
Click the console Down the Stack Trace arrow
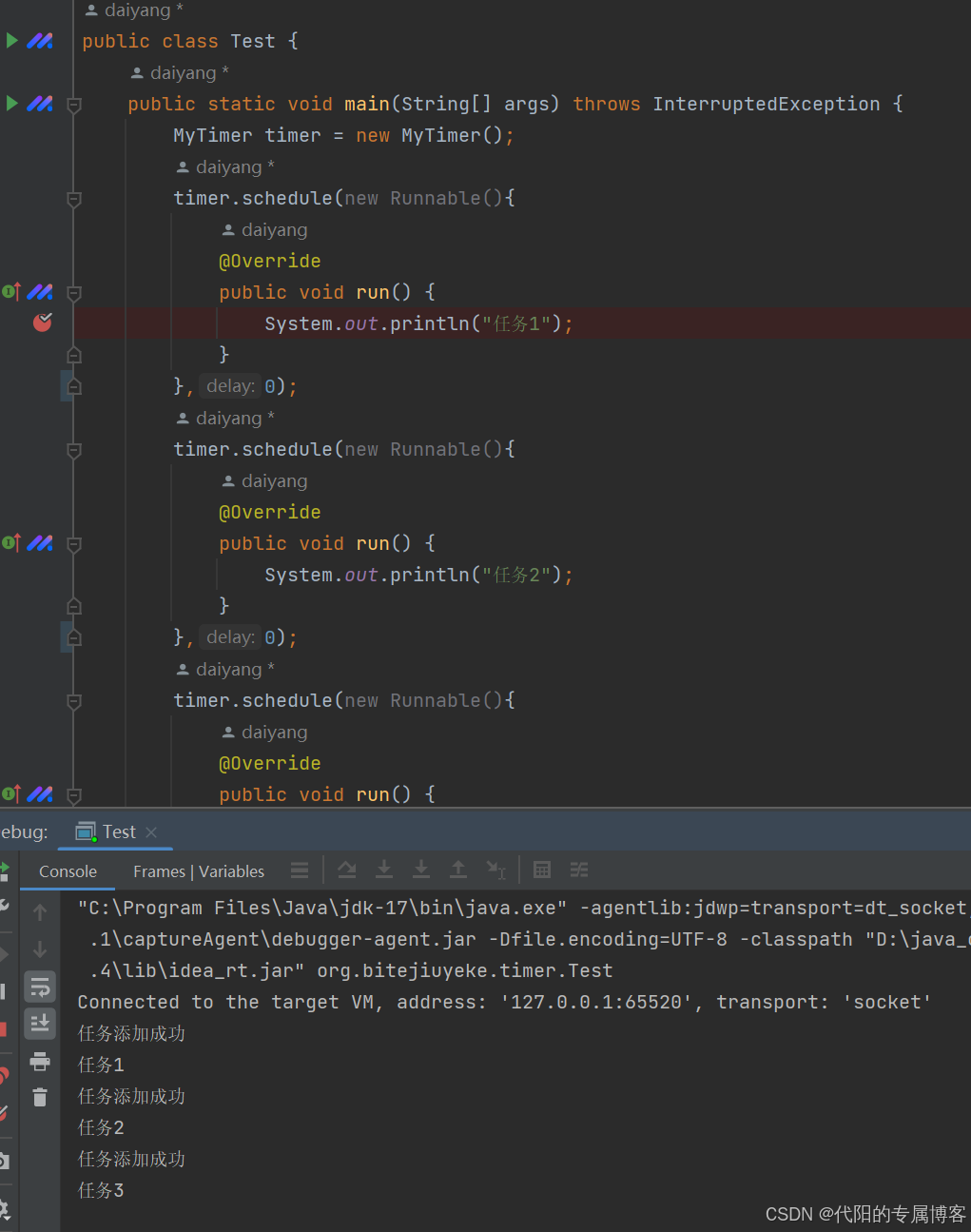(x=40, y=949)
